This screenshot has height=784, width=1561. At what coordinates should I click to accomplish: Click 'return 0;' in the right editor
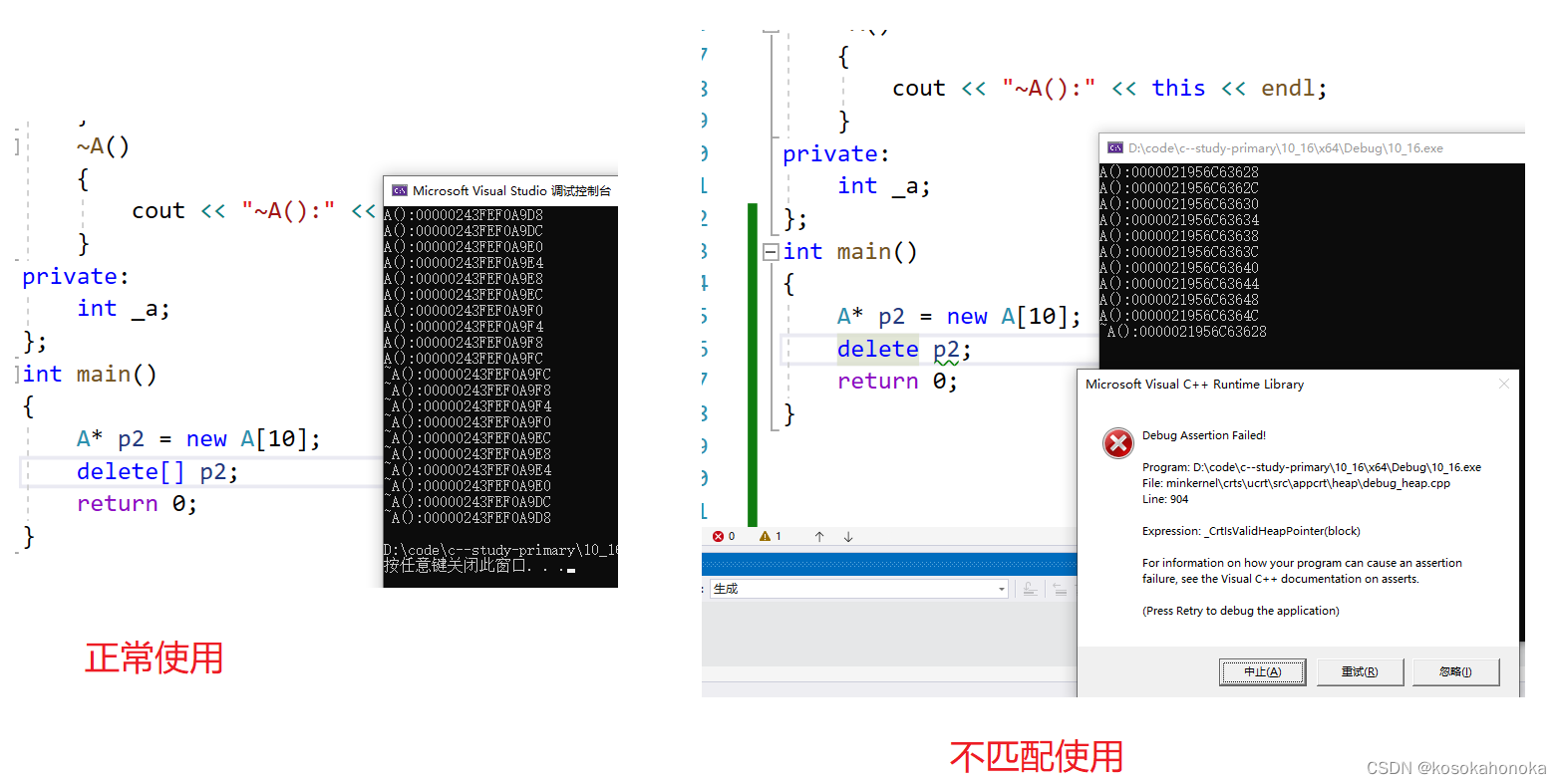[x=897, y=382]
